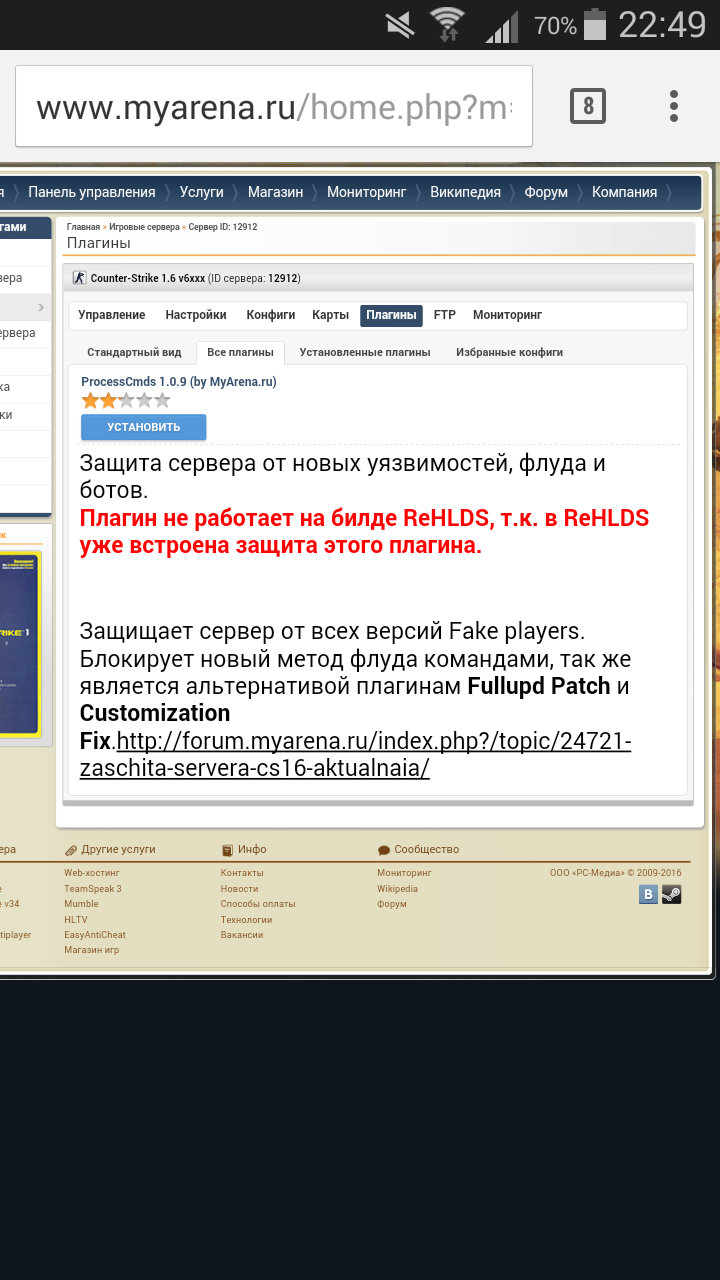The image size is (720, 1280).
Task: Open Технологии footer link
Action: coord(247,920)
